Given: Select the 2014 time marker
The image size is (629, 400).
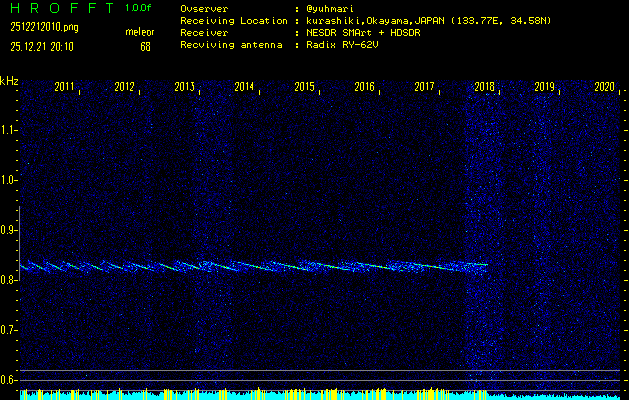Looking at the screenshot, I should pos(245,87).
